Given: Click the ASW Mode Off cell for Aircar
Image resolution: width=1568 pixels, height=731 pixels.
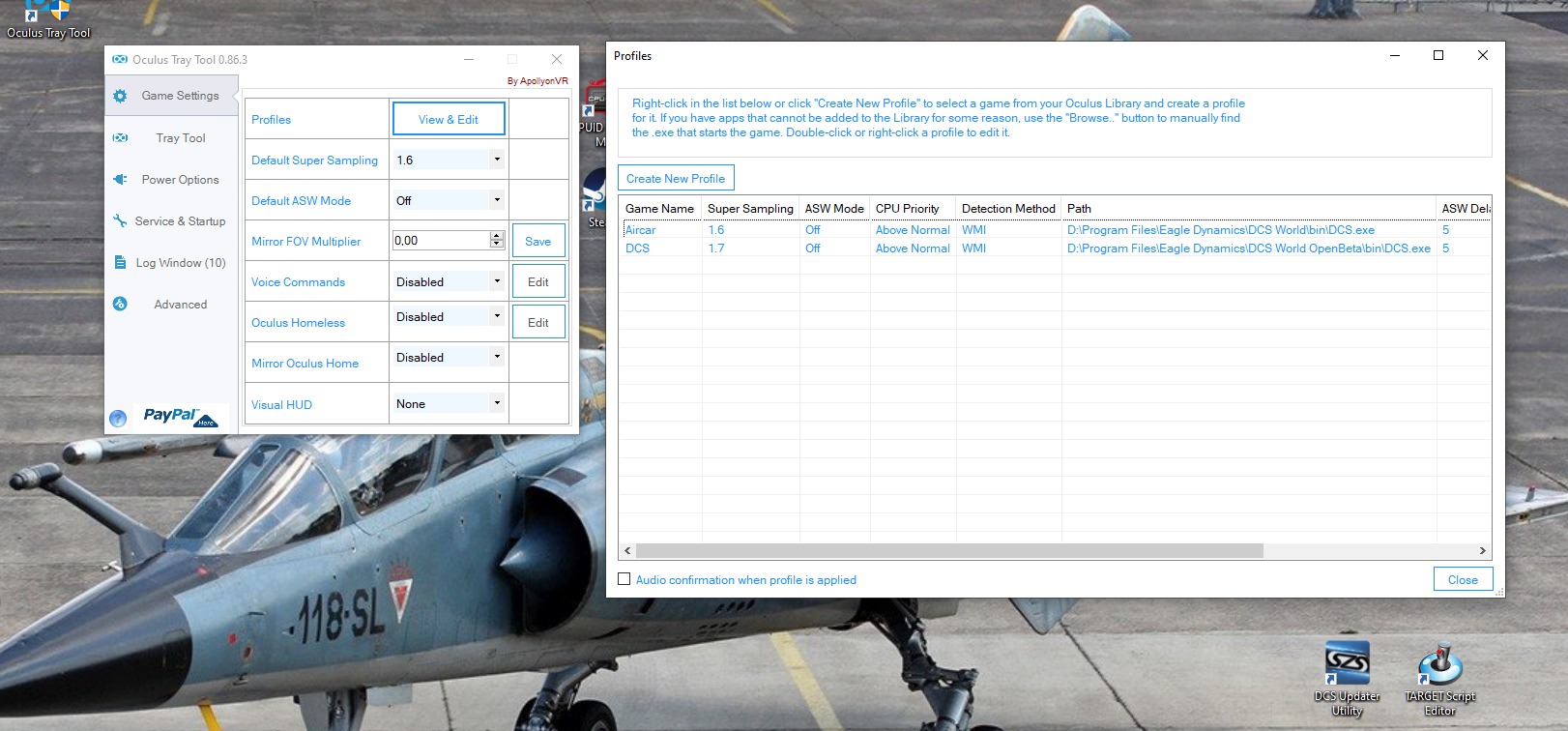Looking at the screenshot, I should coord(812,230).
